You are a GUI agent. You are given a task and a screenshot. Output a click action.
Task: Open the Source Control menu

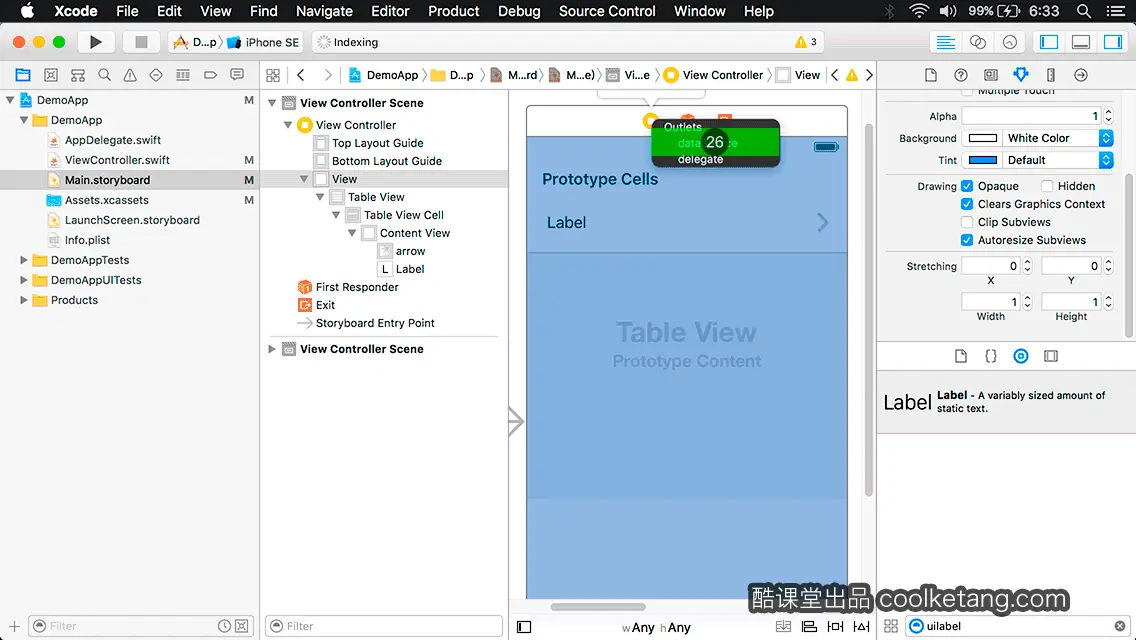607,11
